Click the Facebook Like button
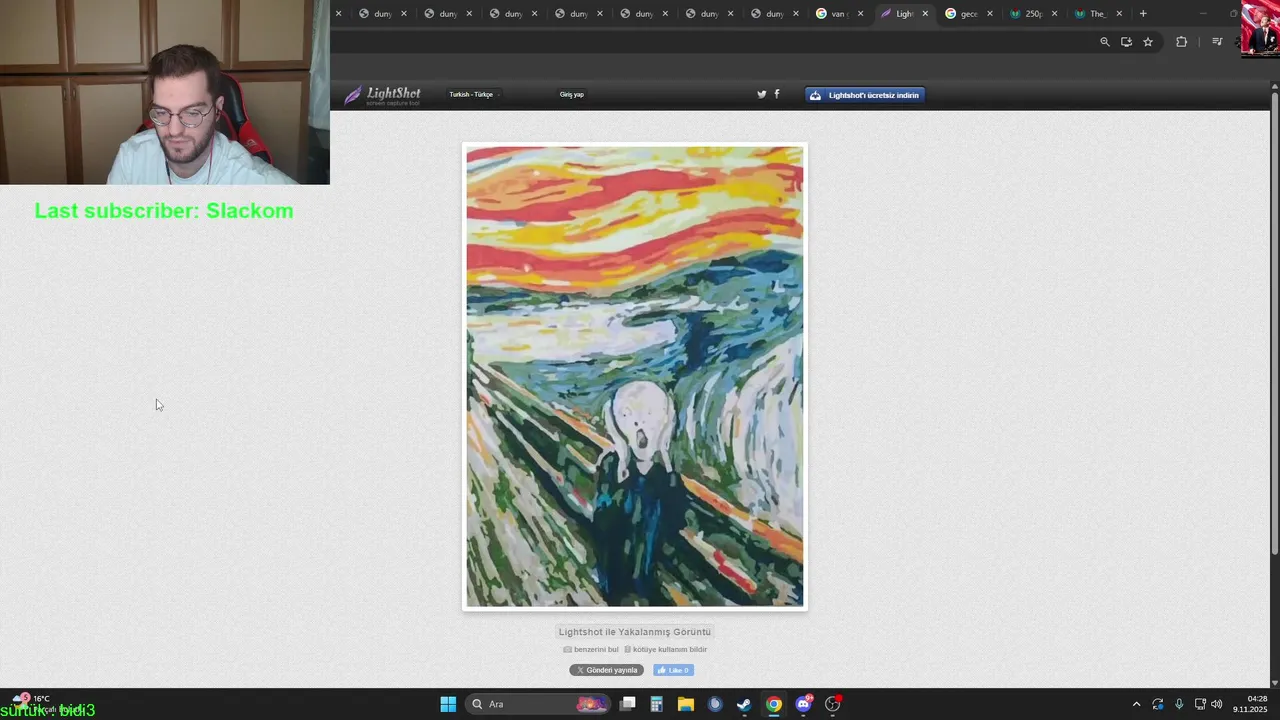1280x720 pixels. 673,670
